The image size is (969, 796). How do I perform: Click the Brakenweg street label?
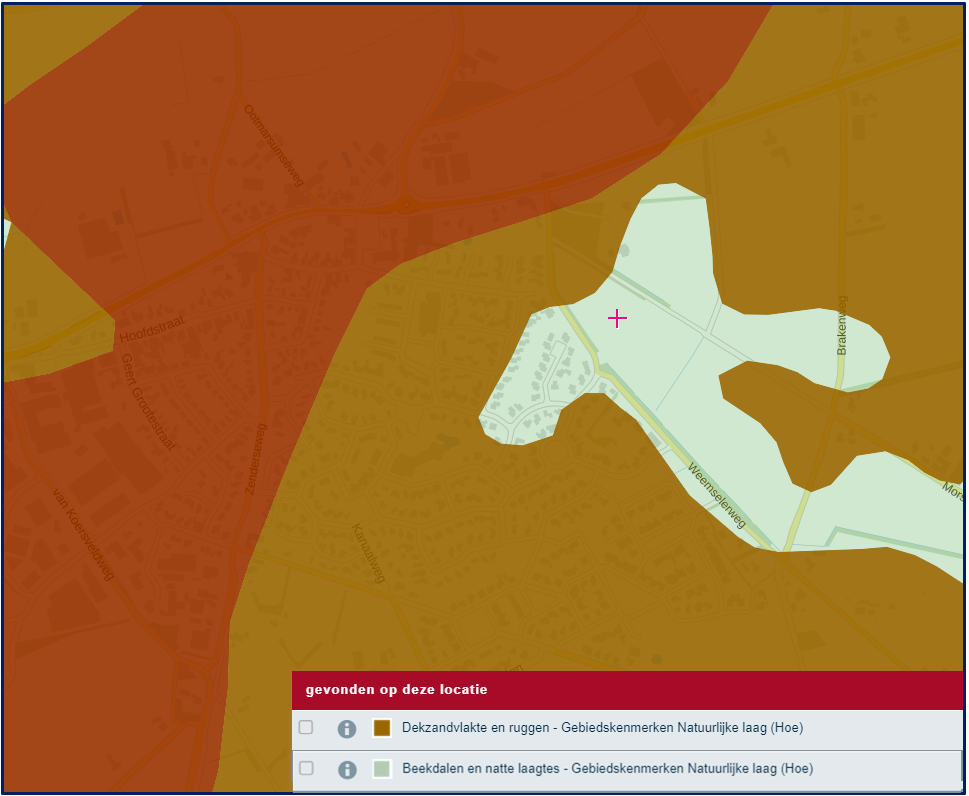click(842, 325)
